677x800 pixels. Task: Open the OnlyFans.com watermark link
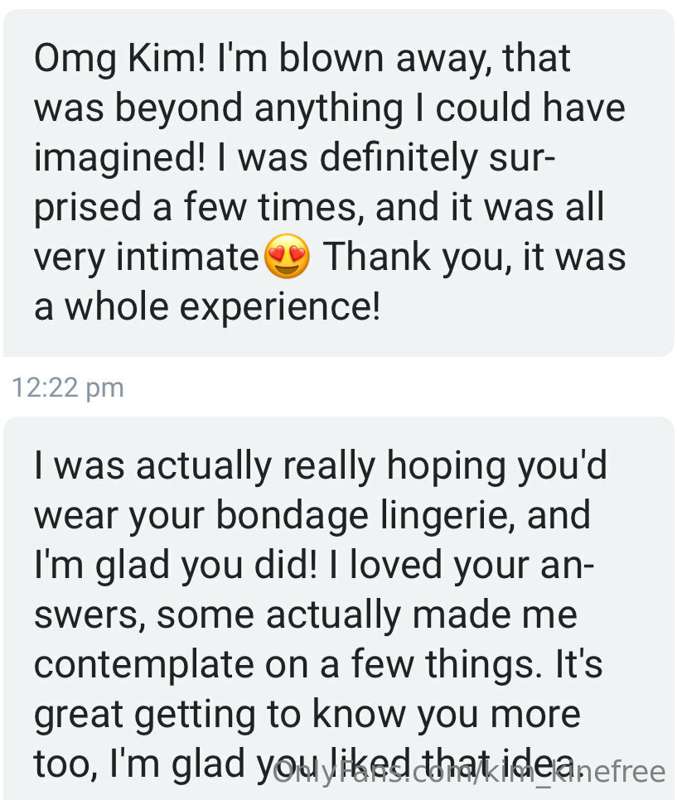pyautogui.click(x=469, y=772)
